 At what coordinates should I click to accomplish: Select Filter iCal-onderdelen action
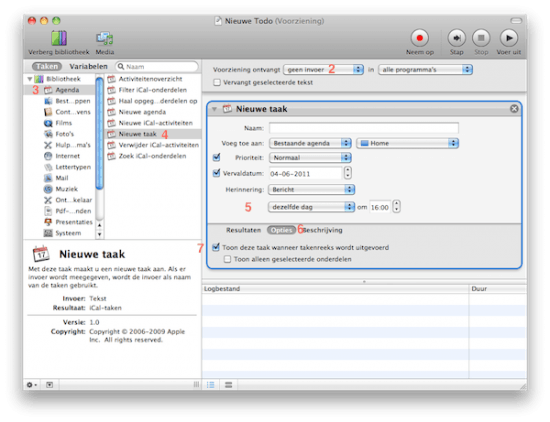(153, 90)
